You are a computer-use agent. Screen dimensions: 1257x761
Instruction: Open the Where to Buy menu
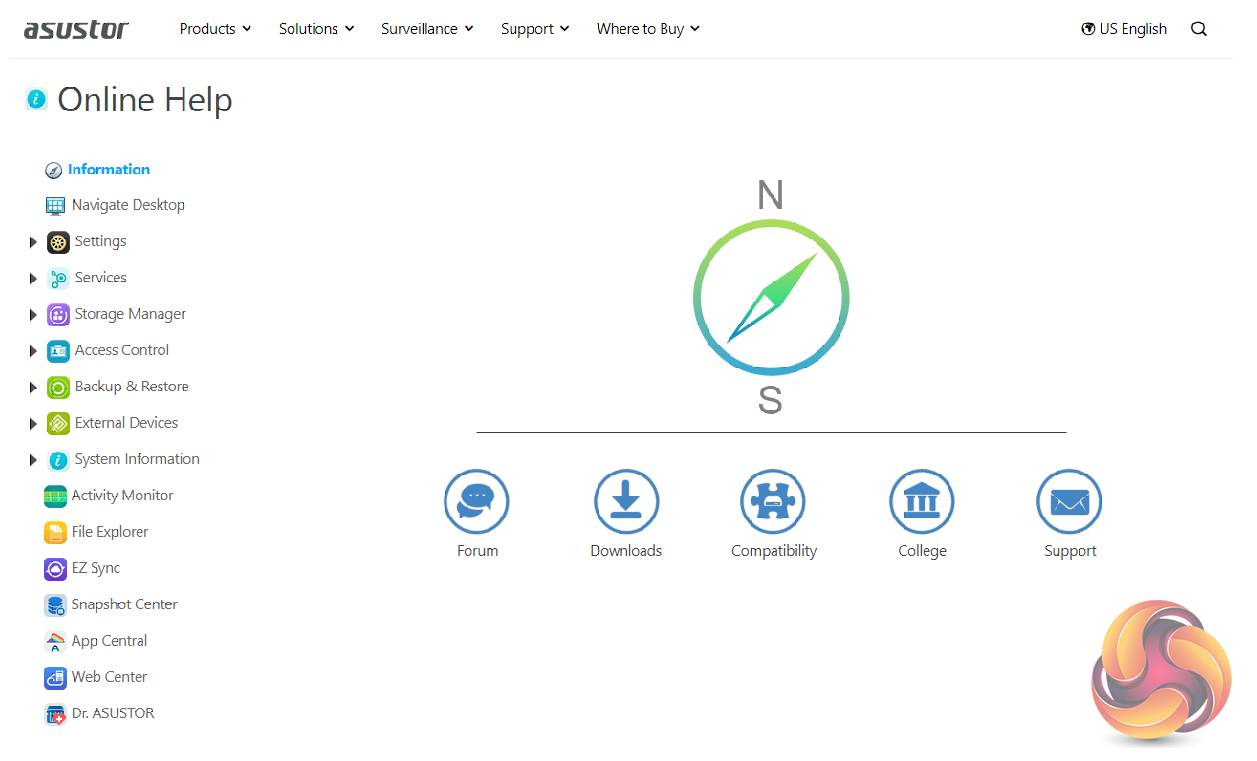tap(648, 29)
